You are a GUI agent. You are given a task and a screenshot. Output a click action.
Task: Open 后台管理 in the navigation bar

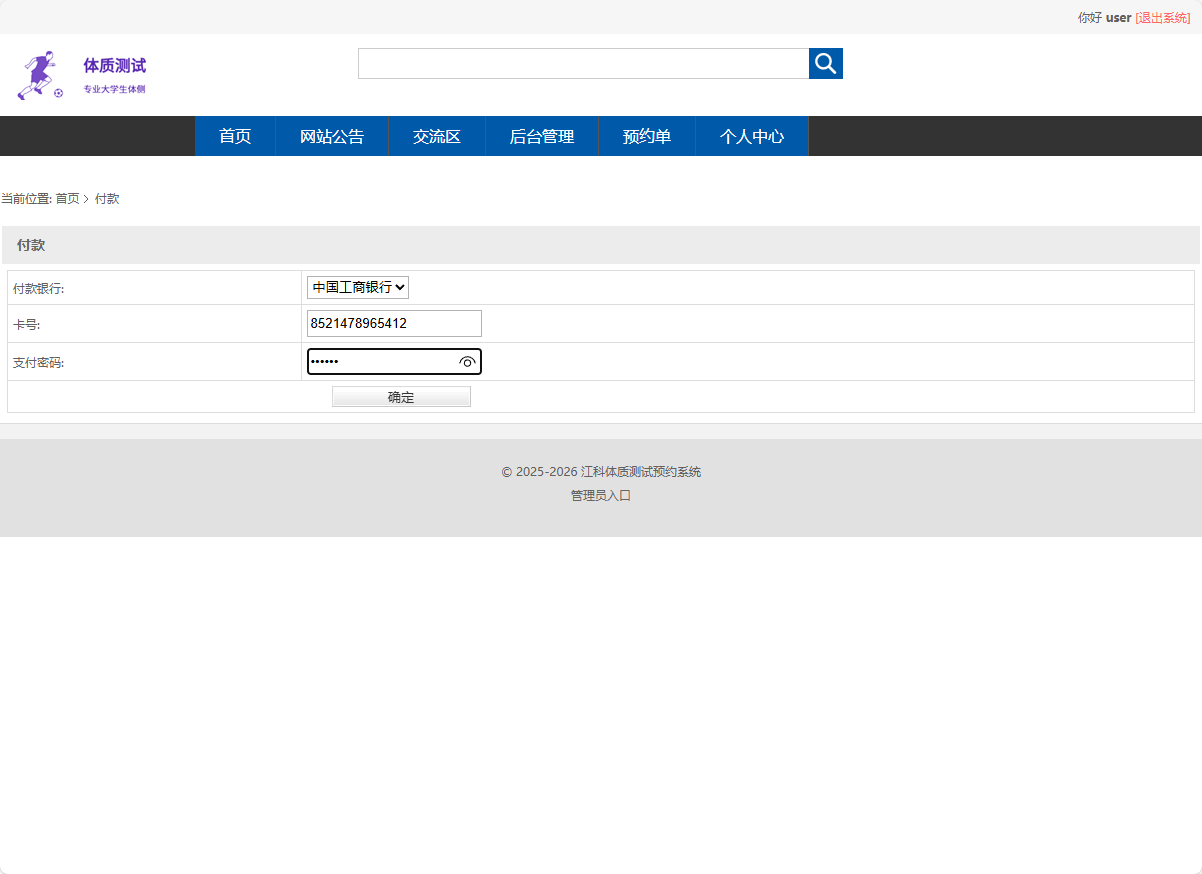tap(542, 136)
